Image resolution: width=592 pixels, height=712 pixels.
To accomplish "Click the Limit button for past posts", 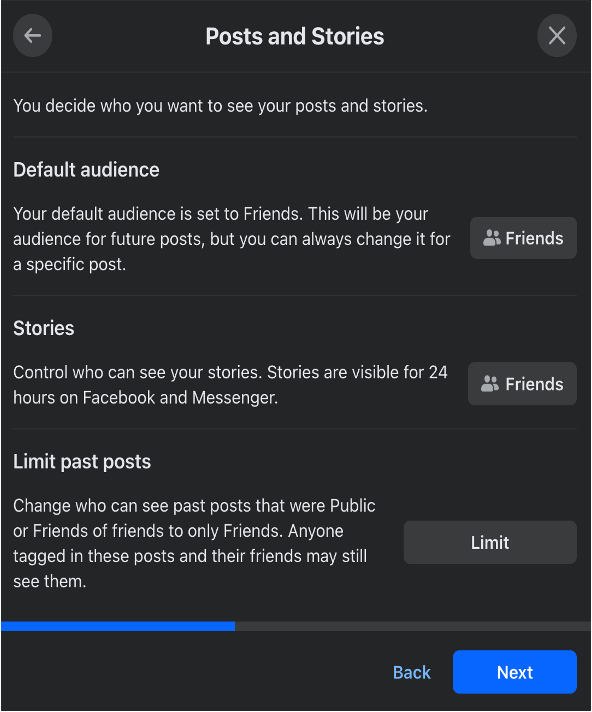I will pos(490,543).
